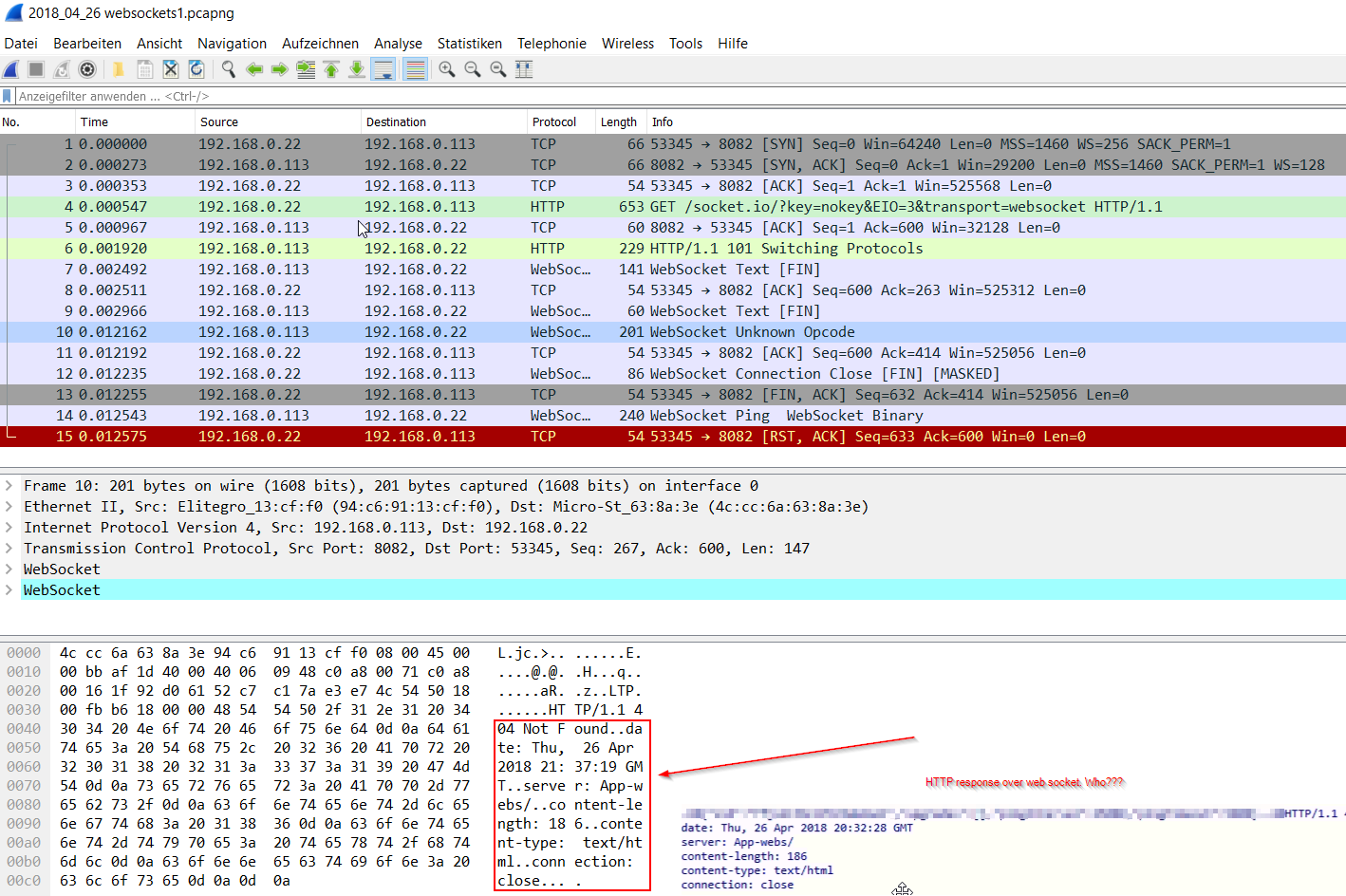This screenshot has height=896, width=1346.
Task: Go back in packet history
Action: pyautogui.click(x=254, y=69)
